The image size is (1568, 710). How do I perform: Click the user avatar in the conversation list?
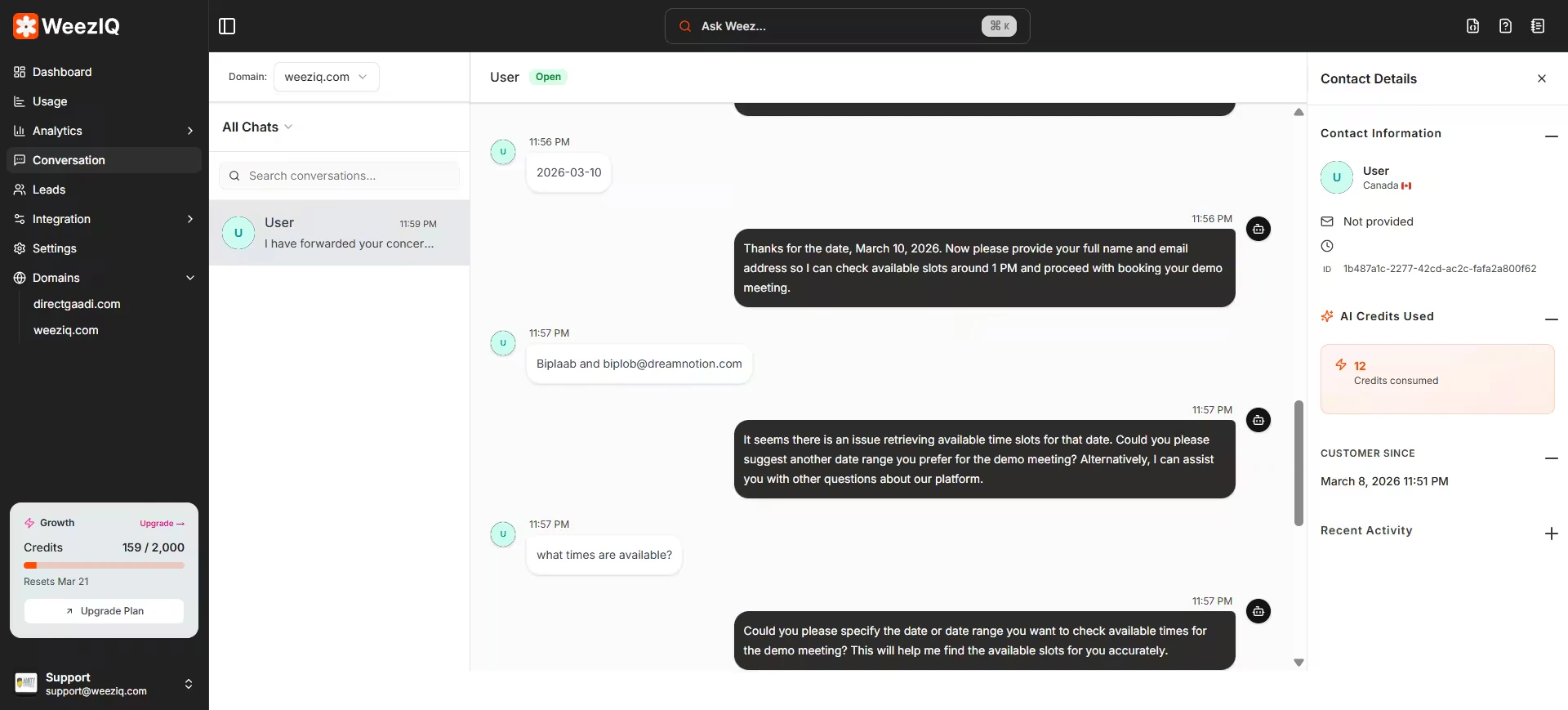[238, 233]
